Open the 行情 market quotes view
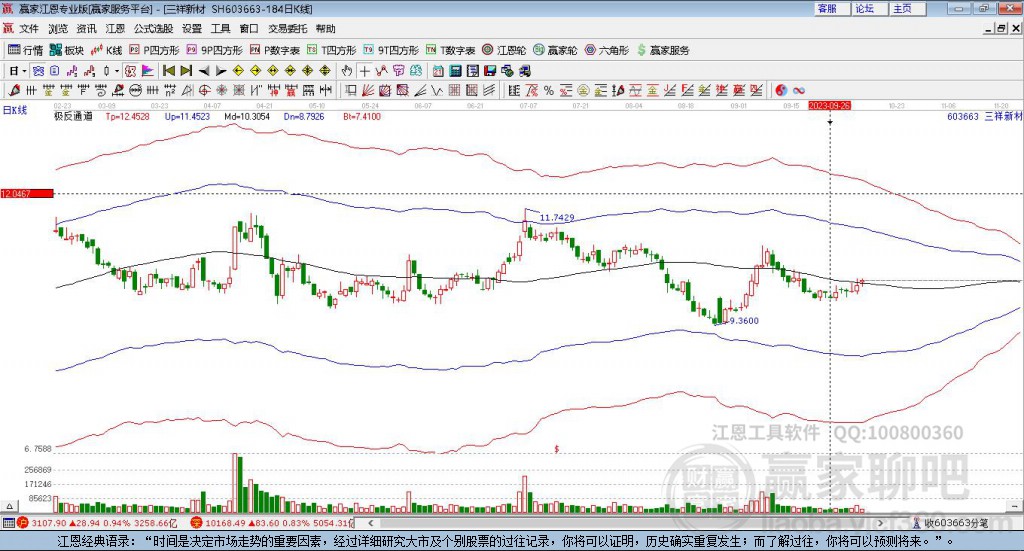The width and height of the screenshot is (1024, 551). (x=25, y=50)
